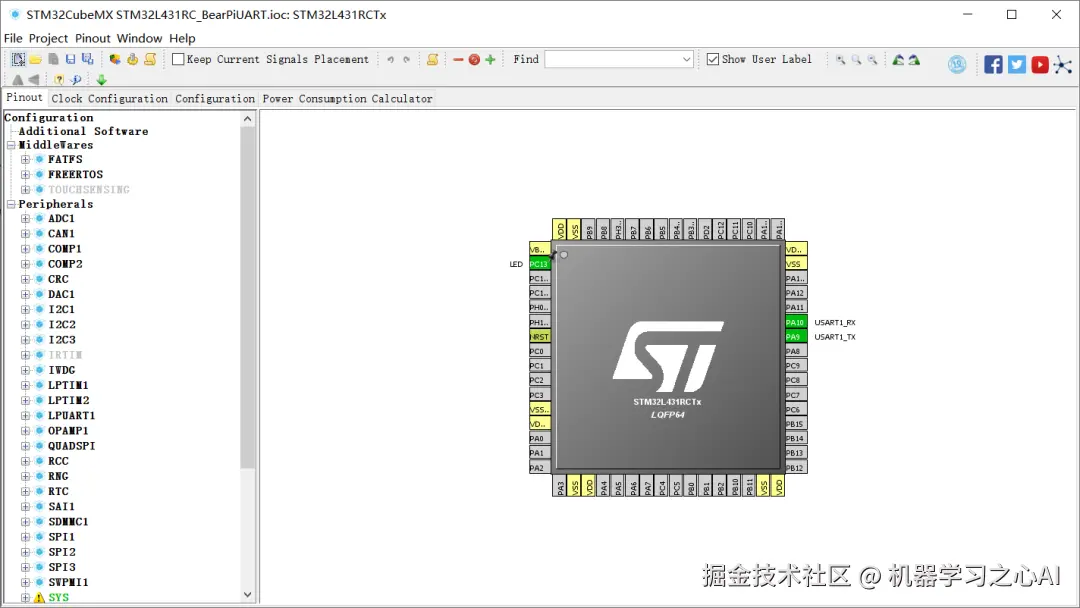The width and height of the screenshot is (1080, 608).
Task: Select USART1_TX label text
Action: [x=835, y=337]
